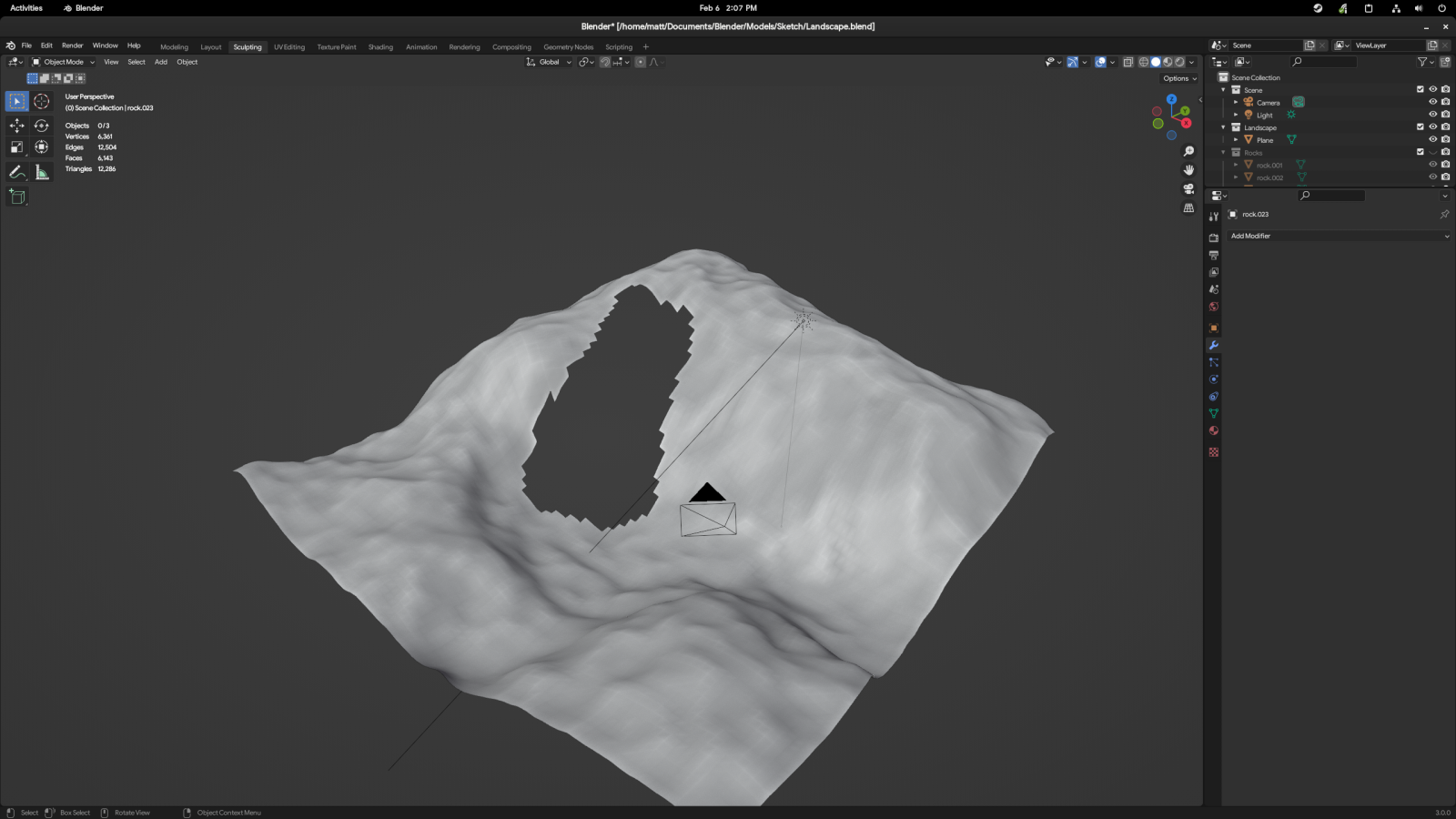Open the Render properties tab
Viewport: 1456px width, 819px height.
[x=1213, y=238]
